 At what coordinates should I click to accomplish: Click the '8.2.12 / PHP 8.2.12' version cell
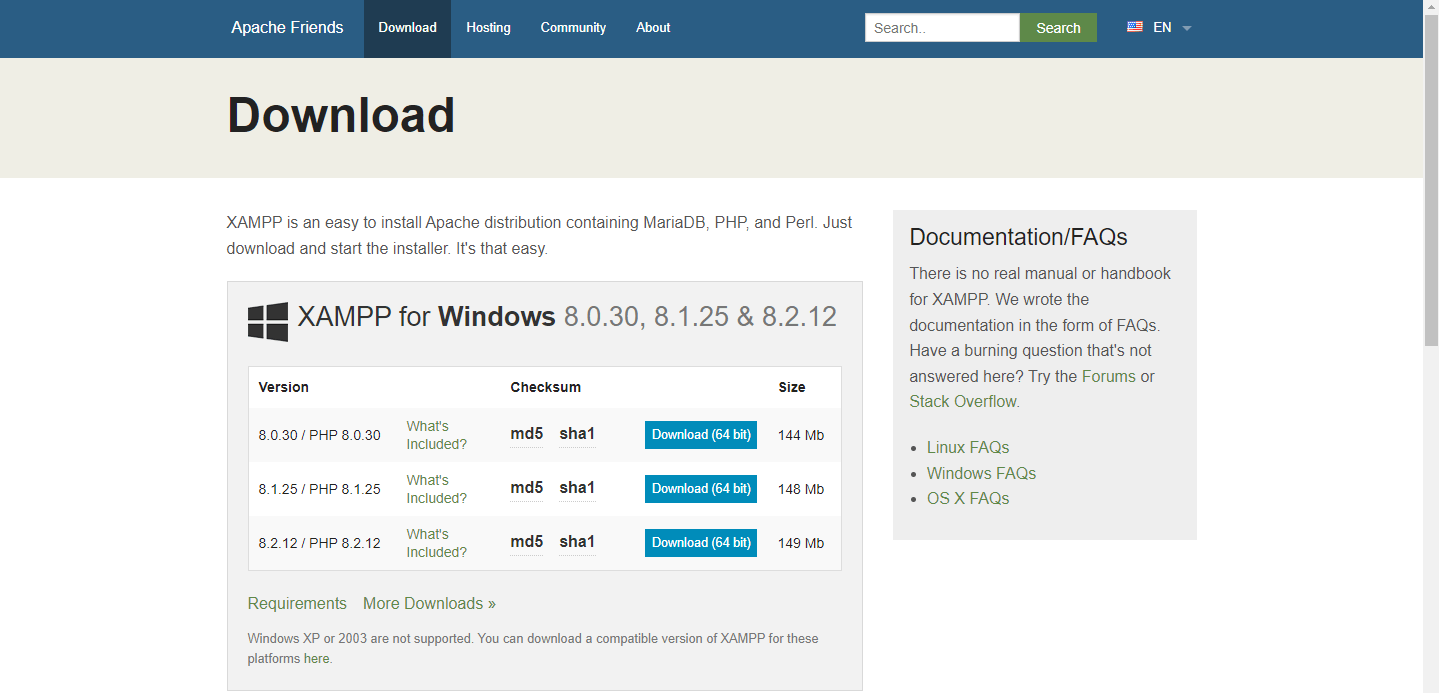click(319, 543)
